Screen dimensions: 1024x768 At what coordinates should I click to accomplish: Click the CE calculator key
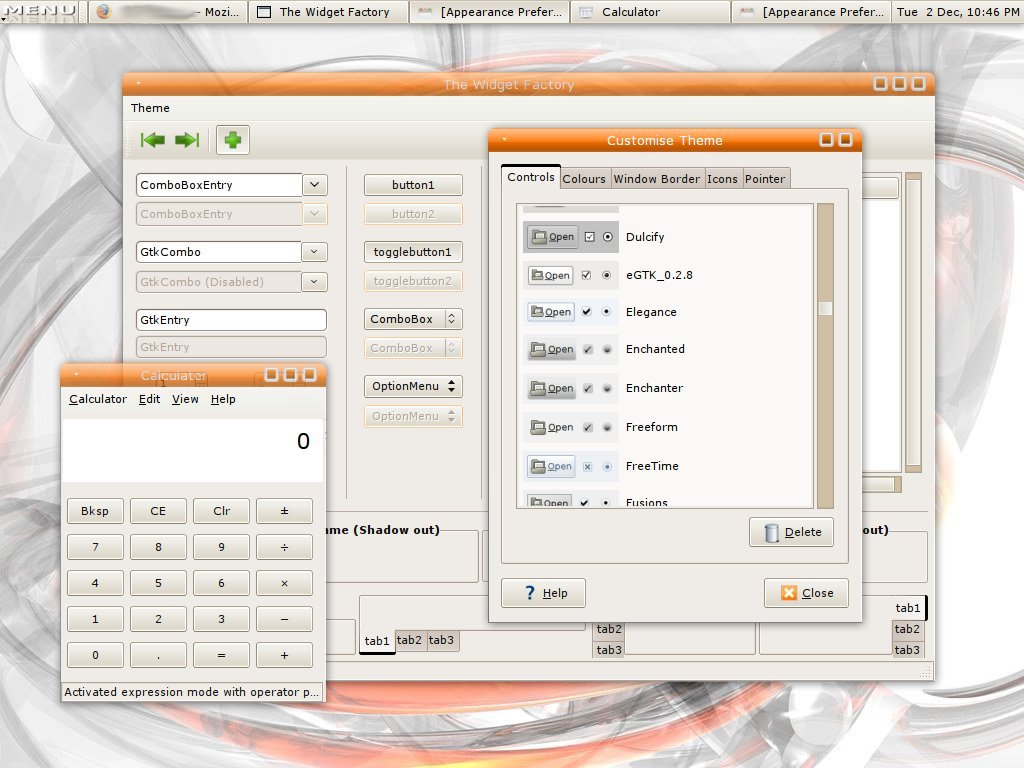(158, 511)
